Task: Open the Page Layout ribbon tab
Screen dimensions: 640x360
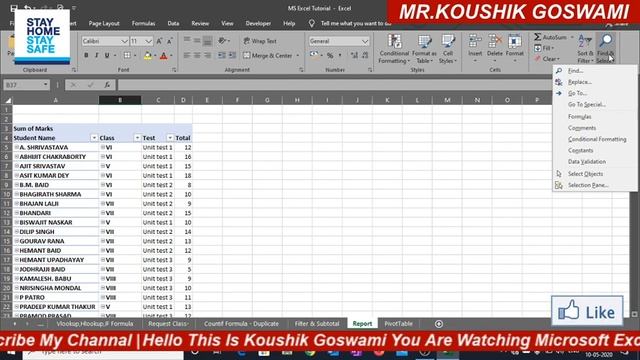Action: [x=104, y=24]
